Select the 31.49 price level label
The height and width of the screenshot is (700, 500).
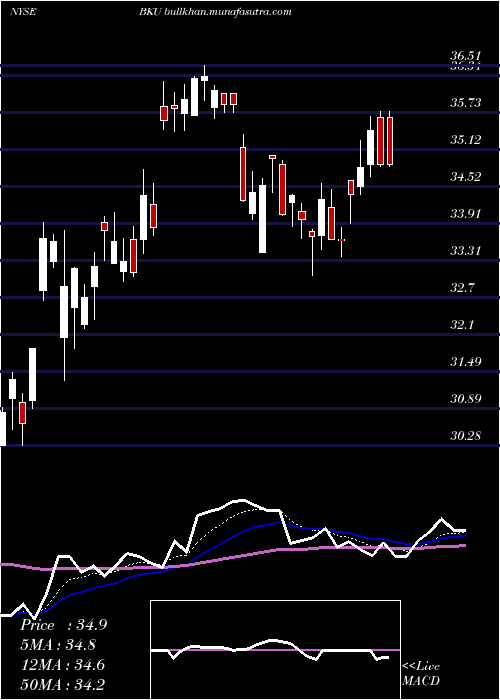click(x=466, y=362)
